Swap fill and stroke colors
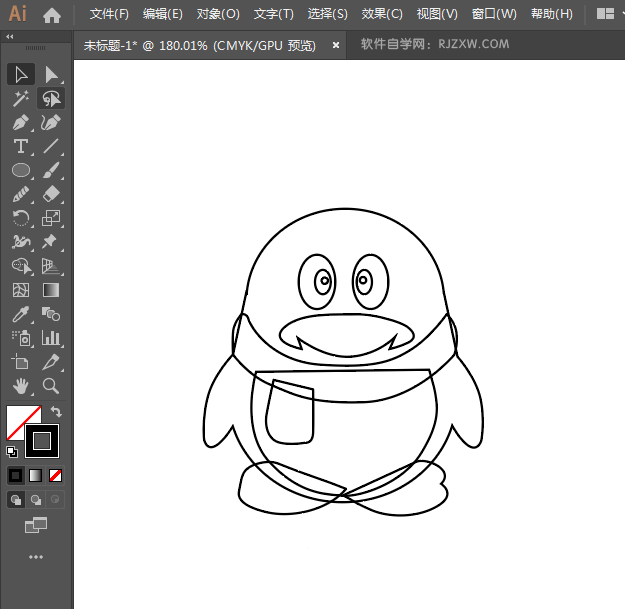The width and height of the screenshot is (625, 609). tap(57, 411)
